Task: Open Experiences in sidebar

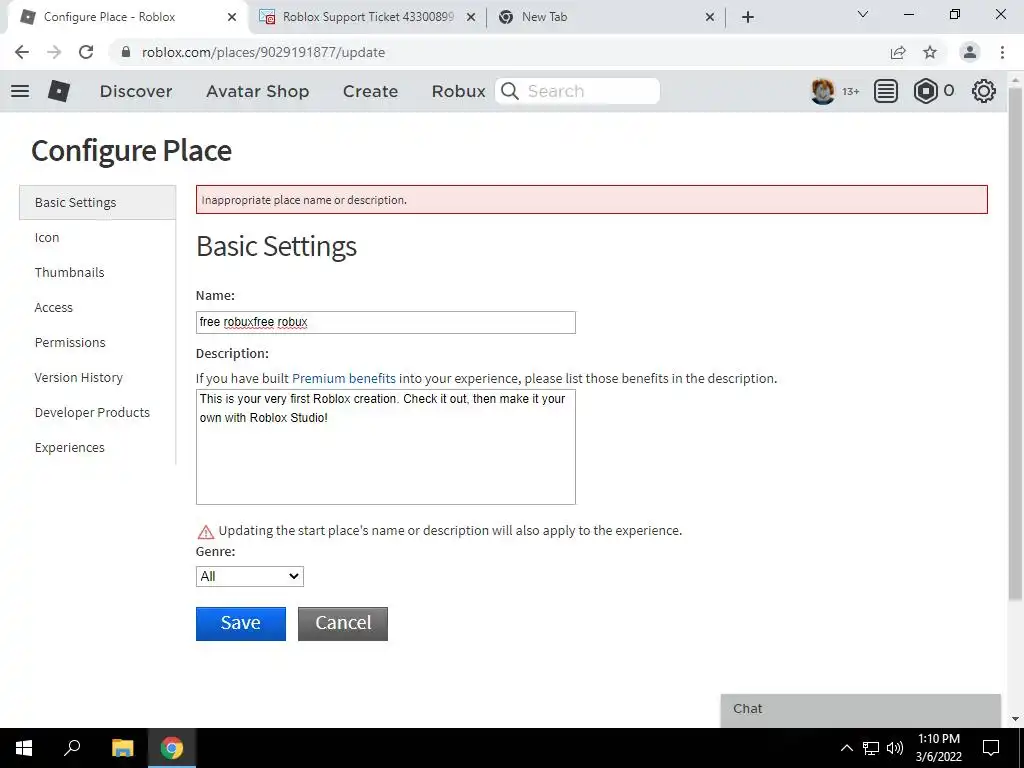Action: (69, 447)
